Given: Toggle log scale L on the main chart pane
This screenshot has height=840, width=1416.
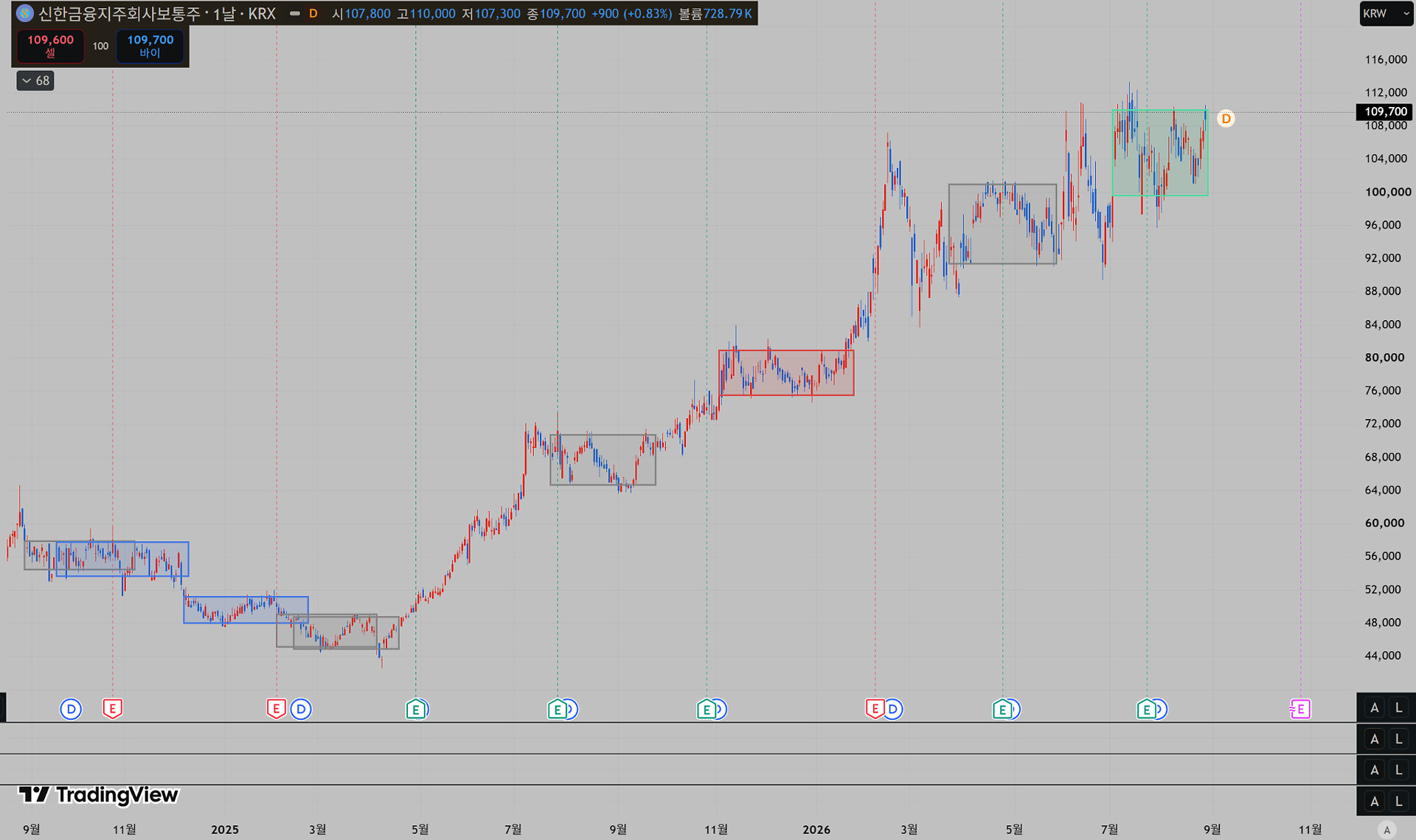Looking at the screenshot, I should pos(1398,708).
